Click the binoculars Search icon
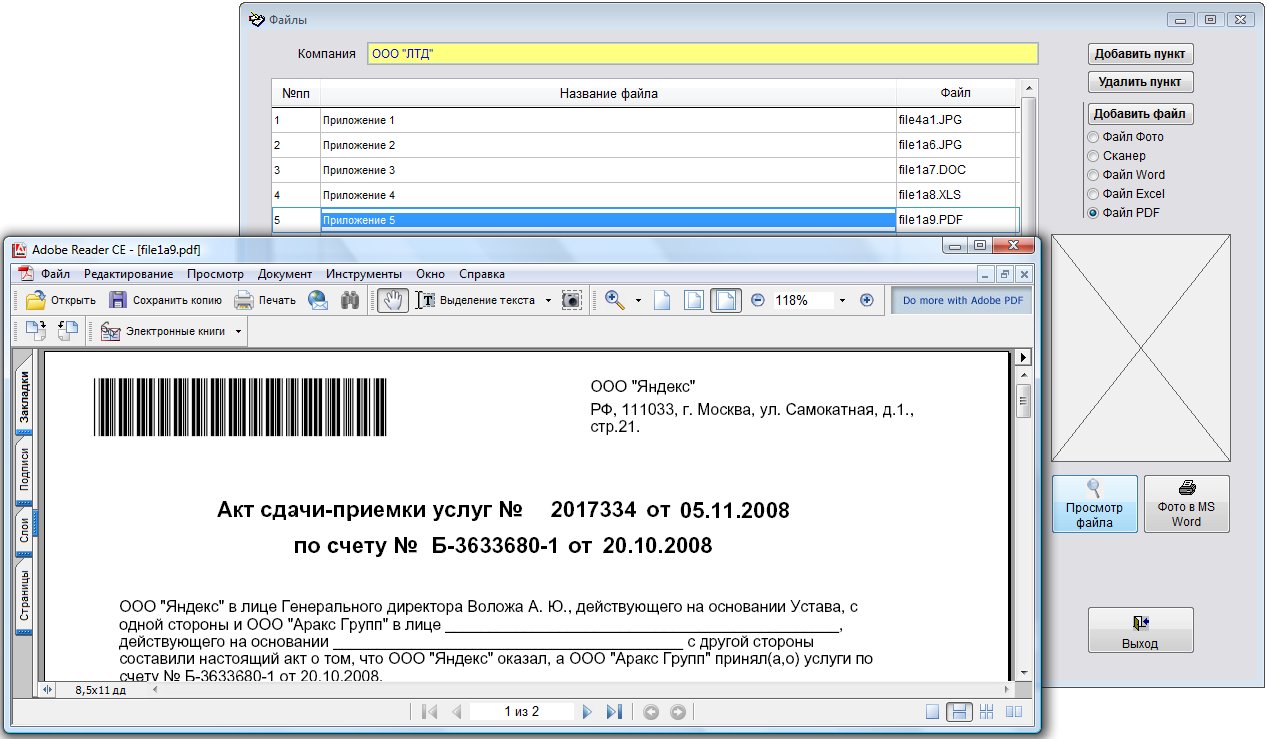The width and height of the screenshot is (1268, 739). 350,300
